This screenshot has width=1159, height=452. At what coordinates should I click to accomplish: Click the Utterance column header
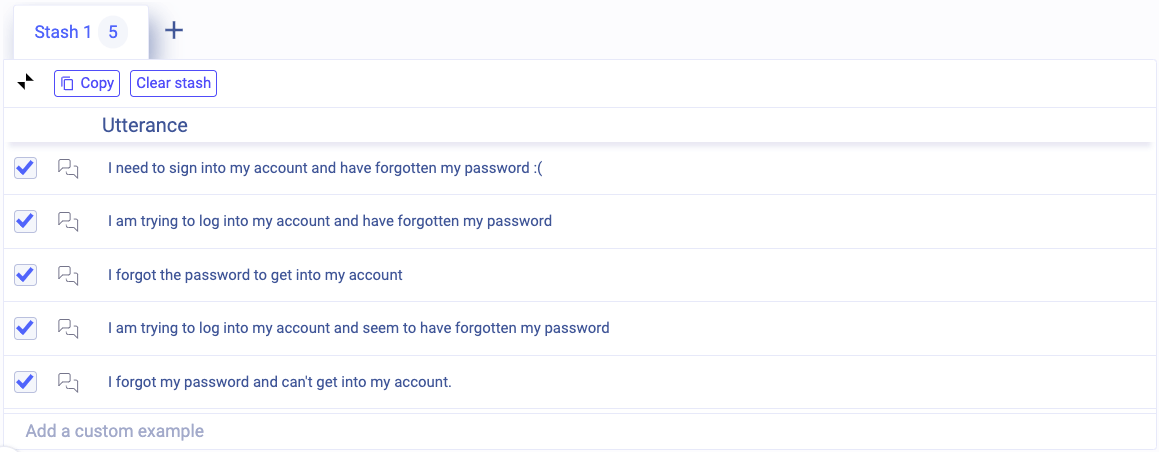point(145,125)
